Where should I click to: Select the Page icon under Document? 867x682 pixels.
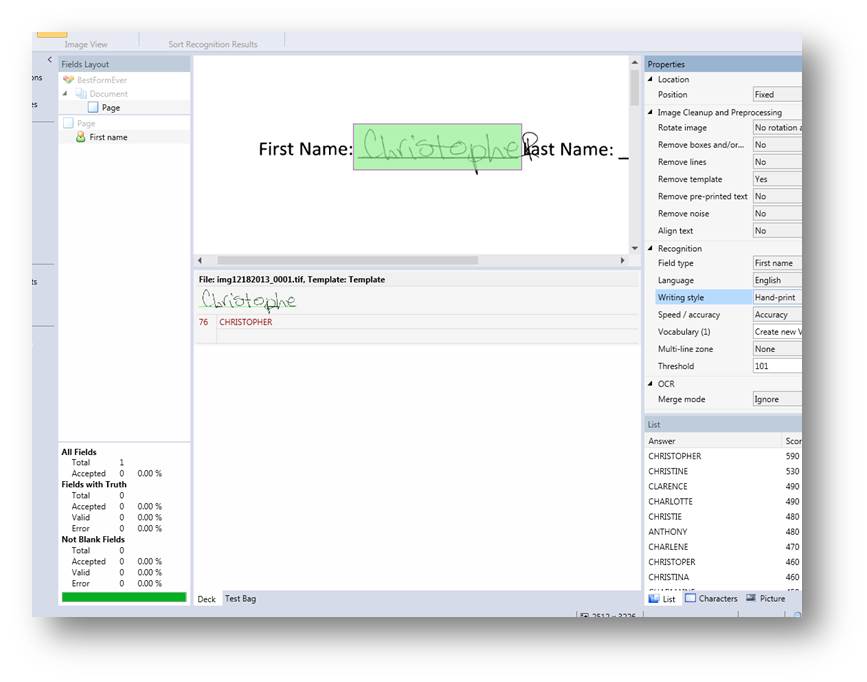pyautogui.click(x=93, y=108)
